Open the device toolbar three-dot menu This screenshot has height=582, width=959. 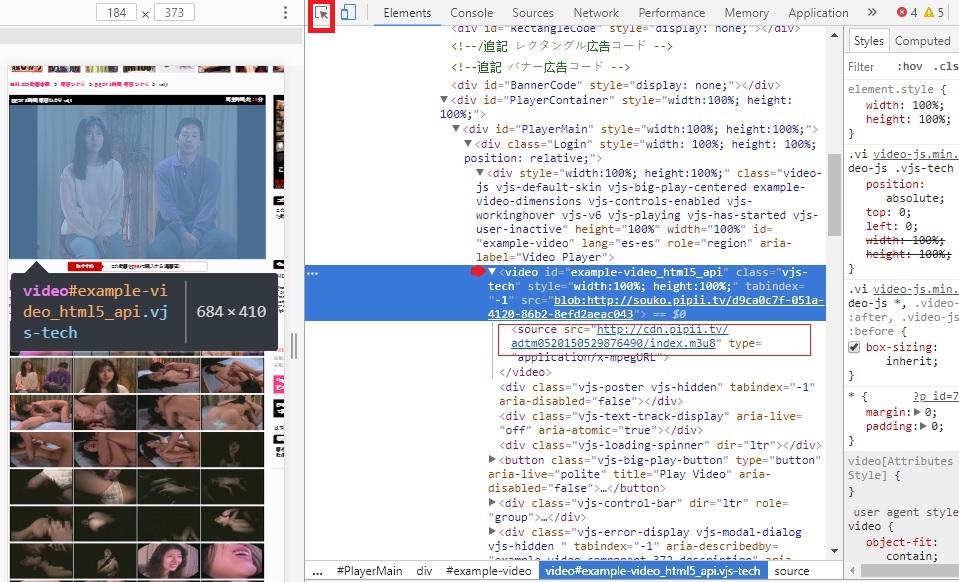click(285, 12)
